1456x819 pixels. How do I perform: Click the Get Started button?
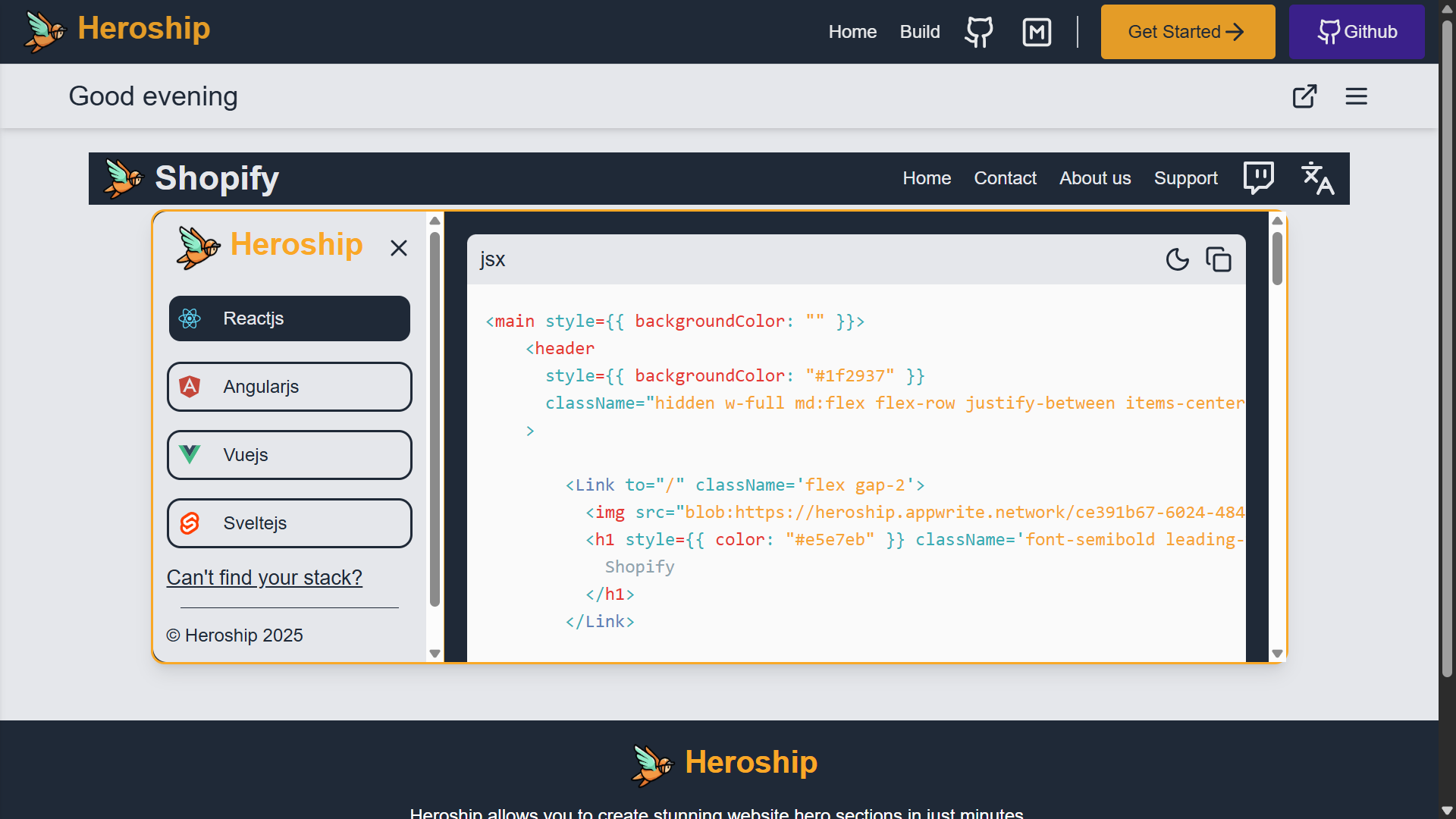pos(1188,32)
